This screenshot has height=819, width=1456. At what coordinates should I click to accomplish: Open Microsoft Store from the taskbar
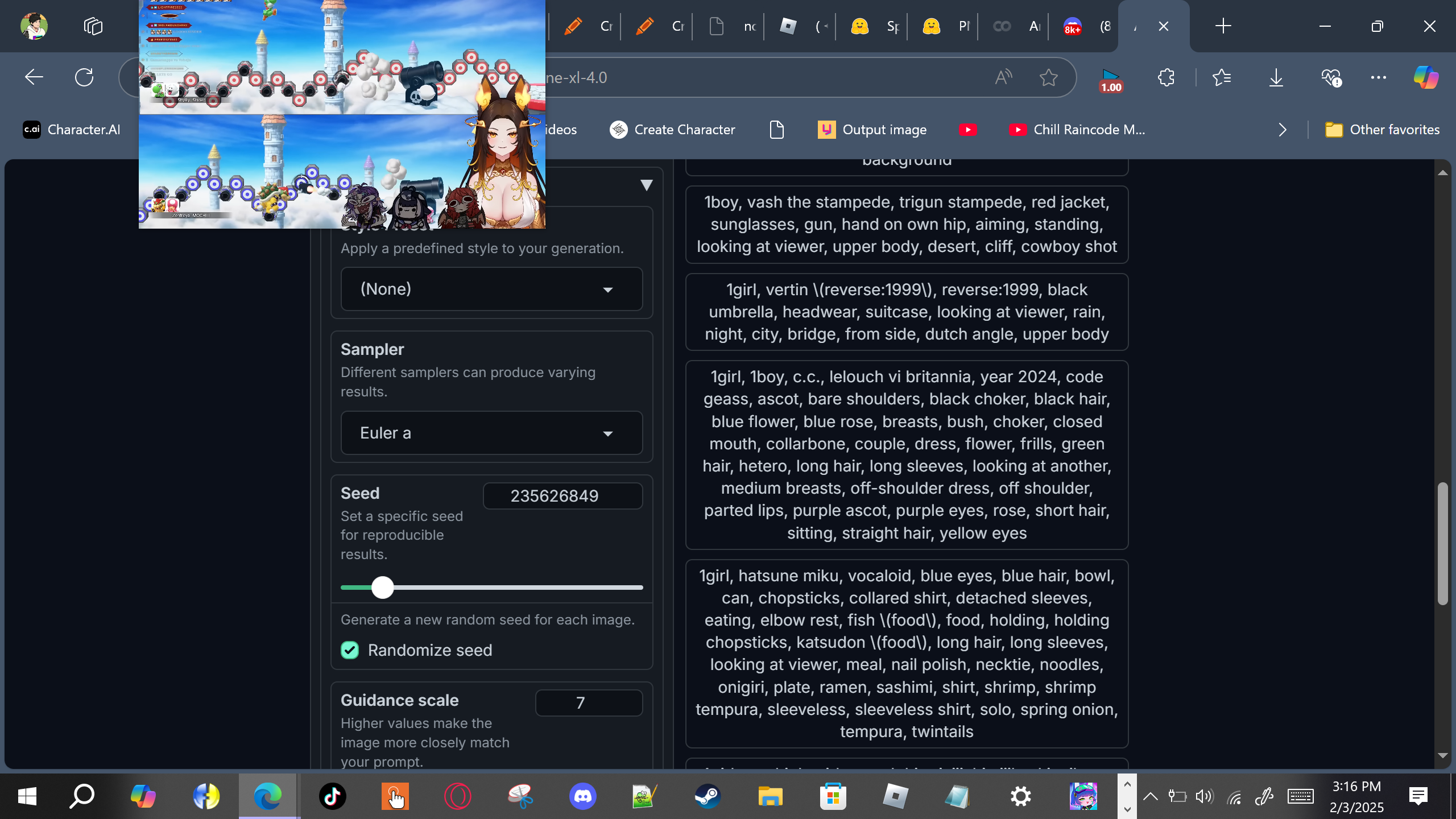click(833, 796)
